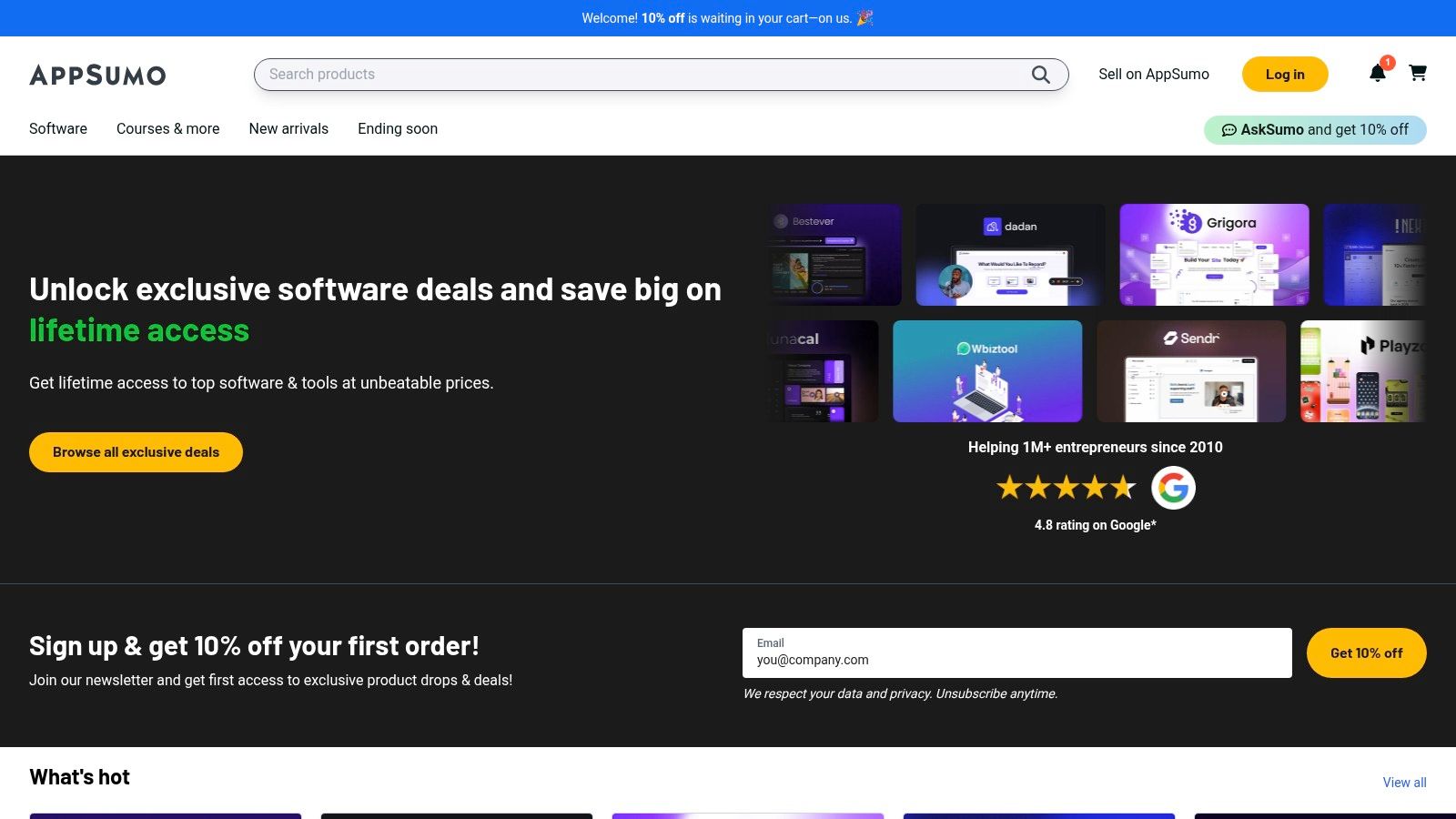Click the 4.8 rating on Google text
This screenshot has width=1456, height=819.
pos(1096,525)
